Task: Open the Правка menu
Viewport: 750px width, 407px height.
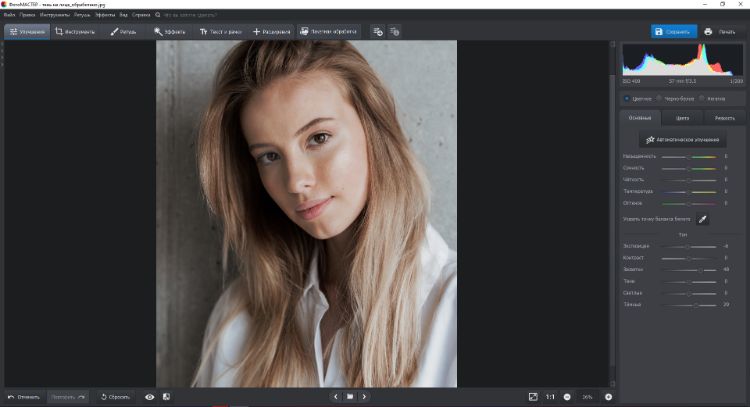Action: click(x=27, y=15)
